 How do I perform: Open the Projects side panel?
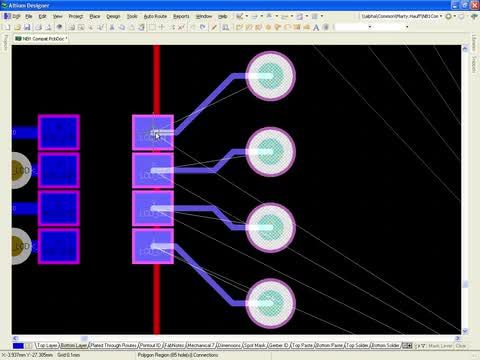[x=5, y=43]
